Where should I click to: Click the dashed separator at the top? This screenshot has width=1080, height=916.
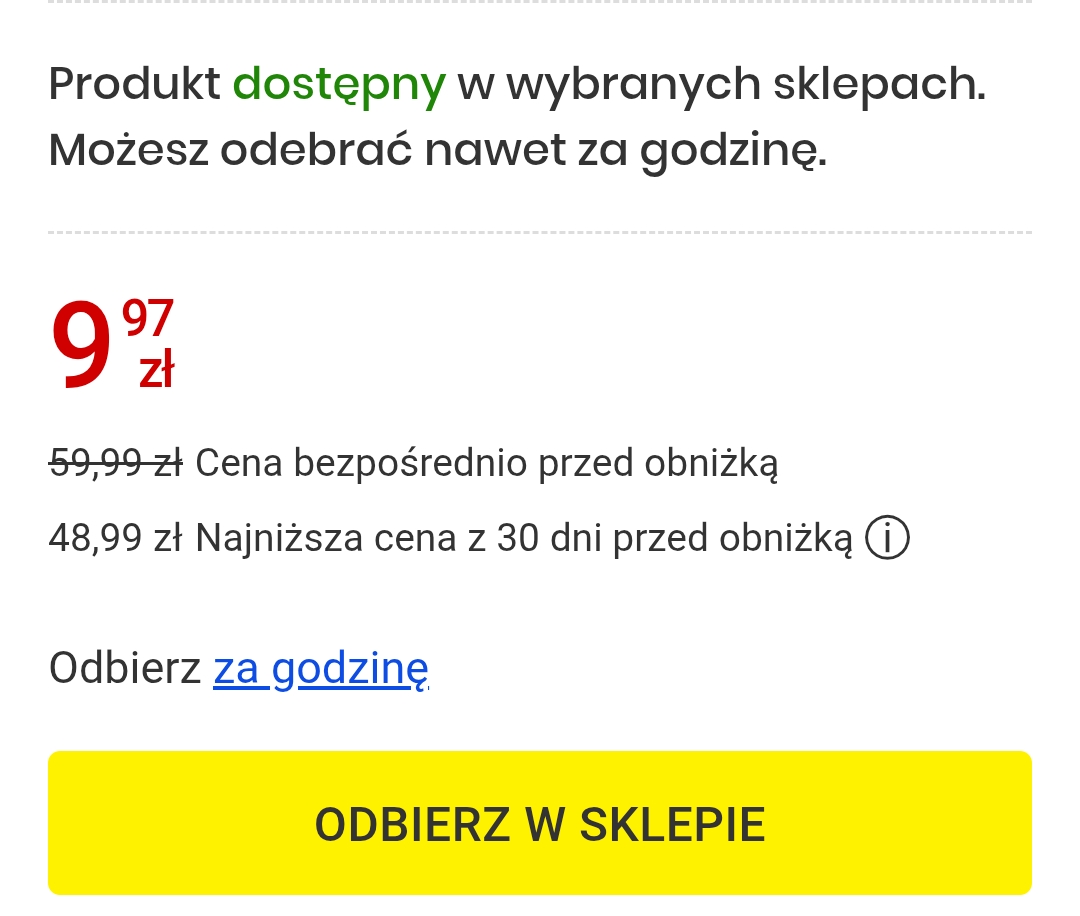point(540,2)
